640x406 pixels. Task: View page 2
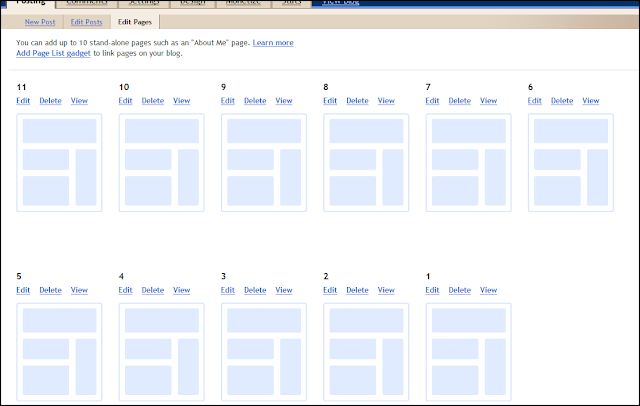pyautogui.click(x=386, y=290)
